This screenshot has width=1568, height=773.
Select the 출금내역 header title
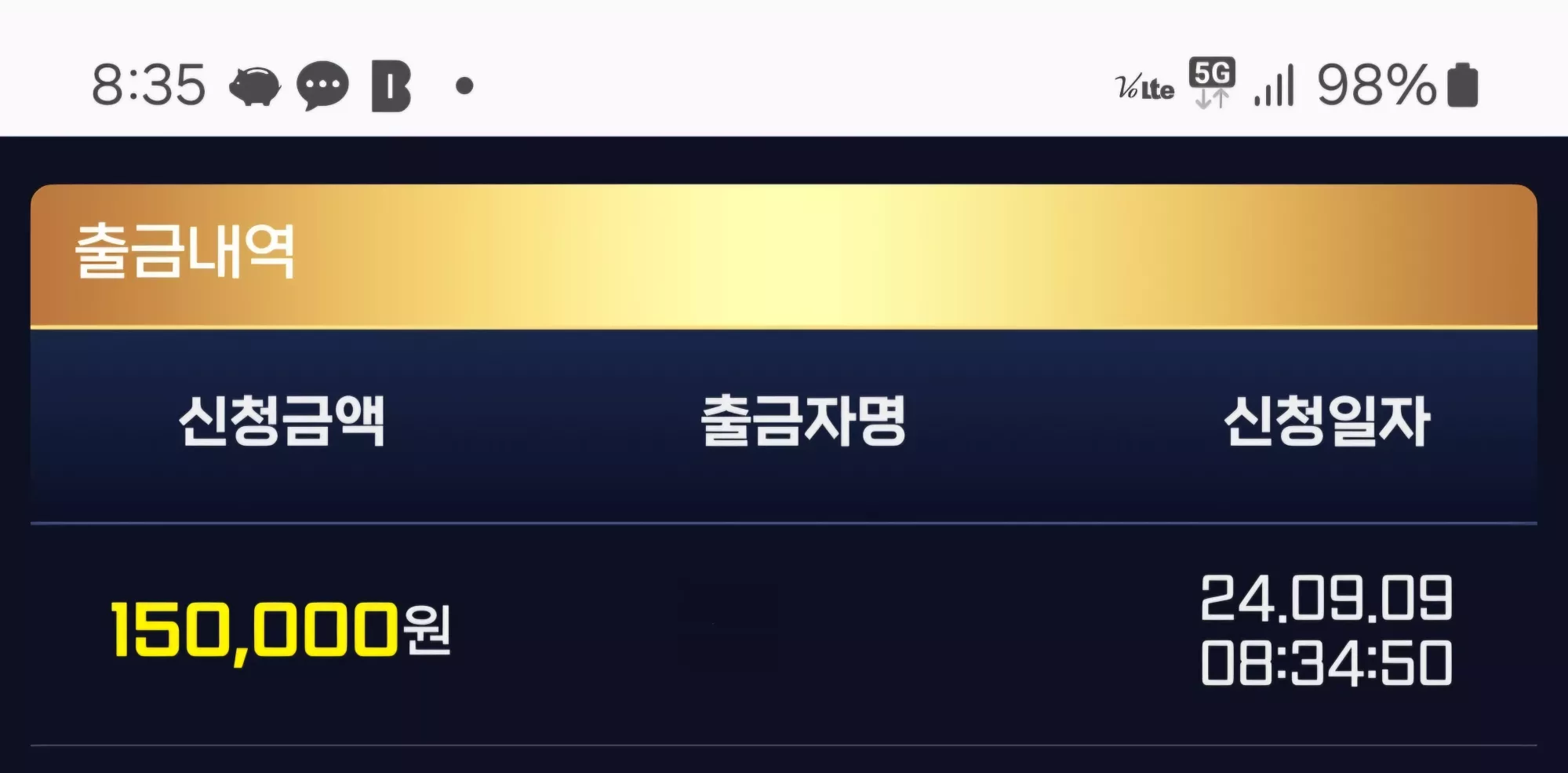[x=185, y=251]
